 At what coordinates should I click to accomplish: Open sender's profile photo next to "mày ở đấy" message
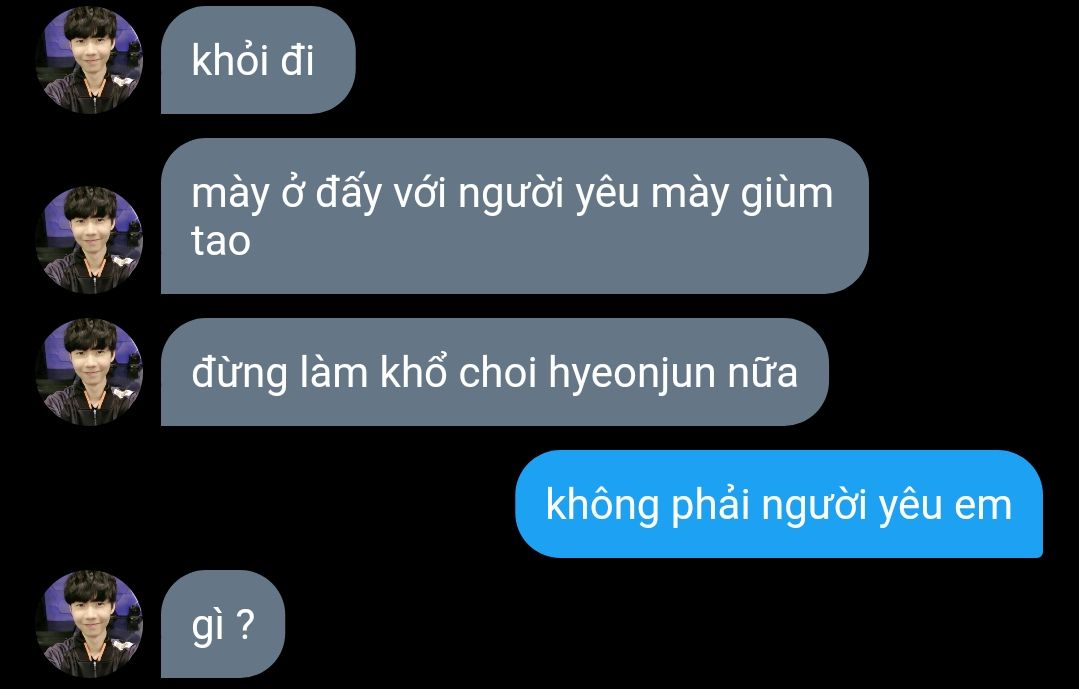89,240
